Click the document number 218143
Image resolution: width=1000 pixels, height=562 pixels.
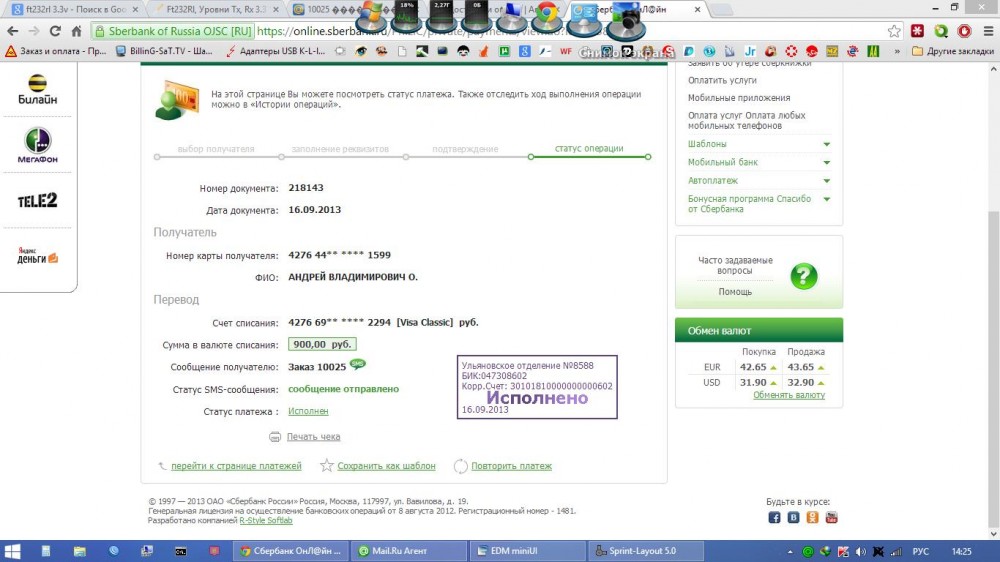click(x=306, y=188)
